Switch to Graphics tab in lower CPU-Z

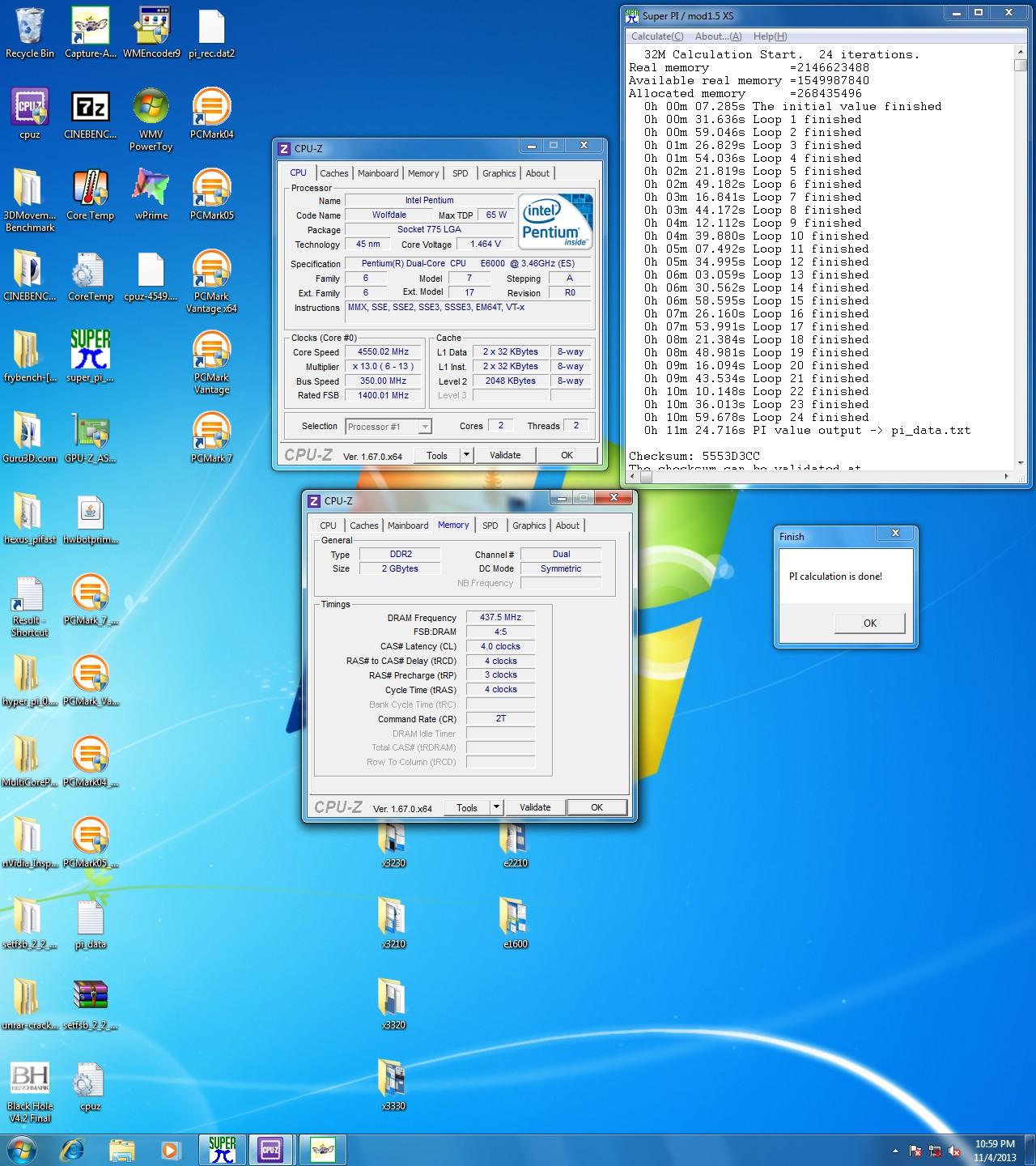529,526
